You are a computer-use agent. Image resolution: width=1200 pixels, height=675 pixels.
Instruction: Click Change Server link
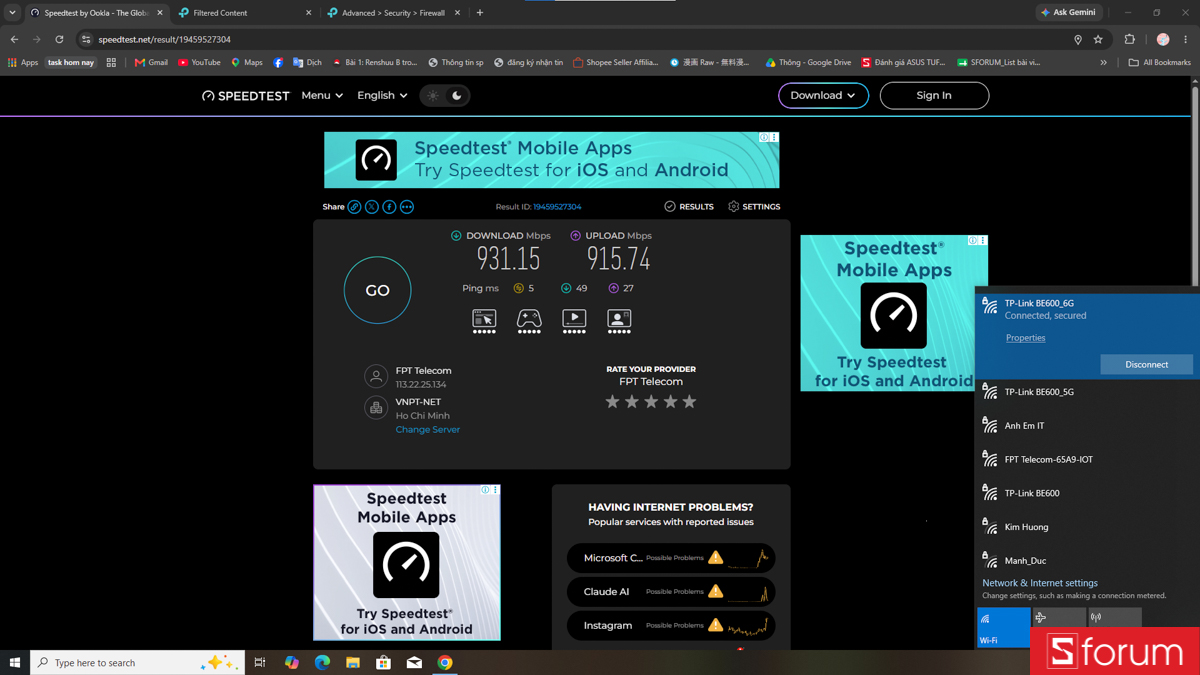point(428,430)
